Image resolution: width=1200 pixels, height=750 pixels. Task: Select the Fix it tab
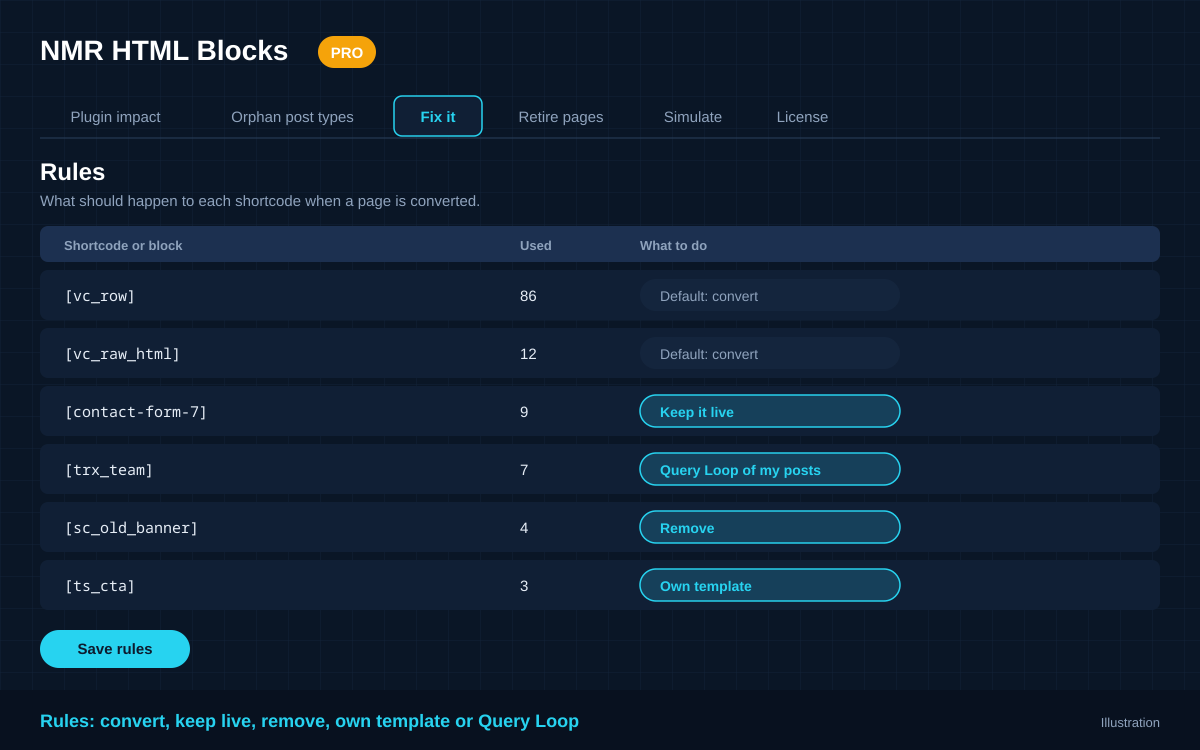pyautogui.click(x=438, y=116)
